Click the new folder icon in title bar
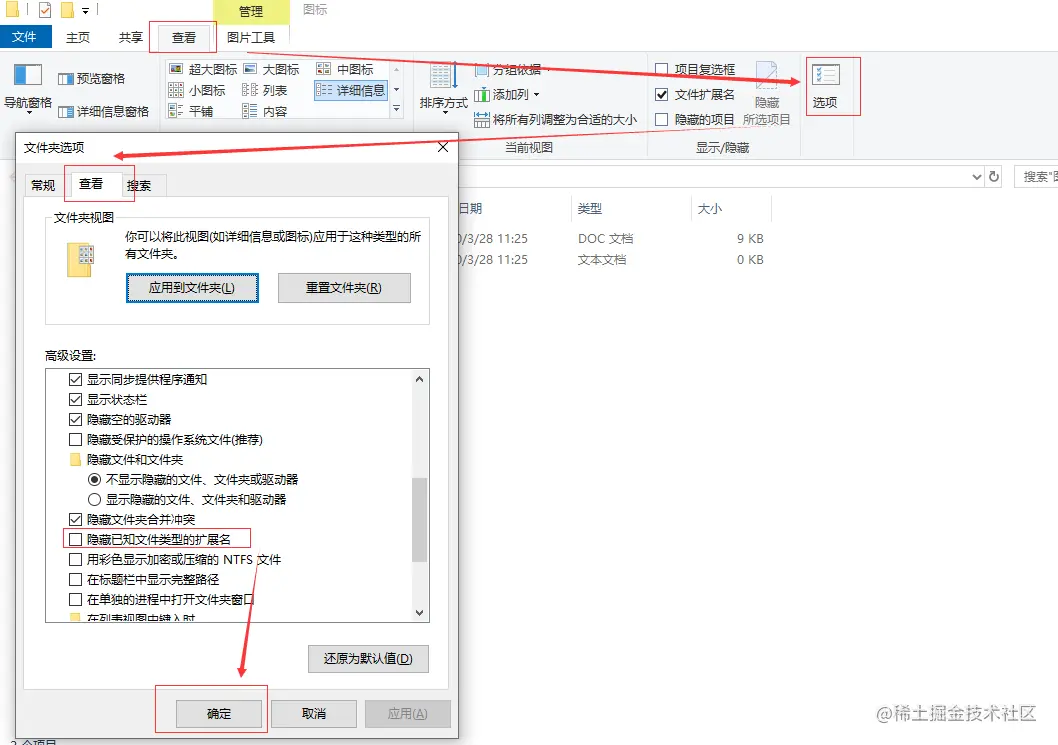Image resolution: width=1058 pixels, height=745 pixels. click(67, 10)
